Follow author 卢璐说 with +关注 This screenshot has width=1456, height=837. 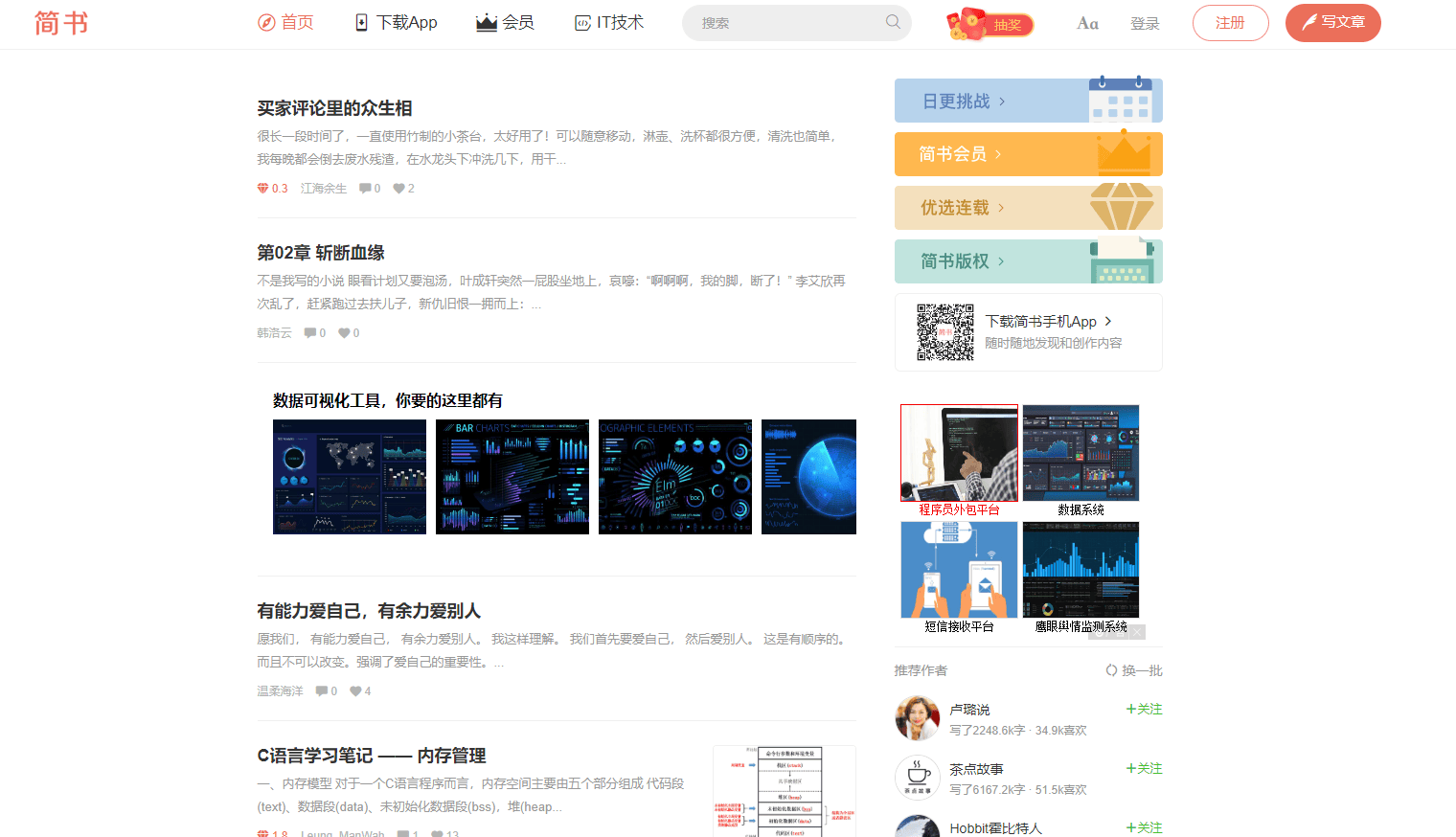[1143, 709]
